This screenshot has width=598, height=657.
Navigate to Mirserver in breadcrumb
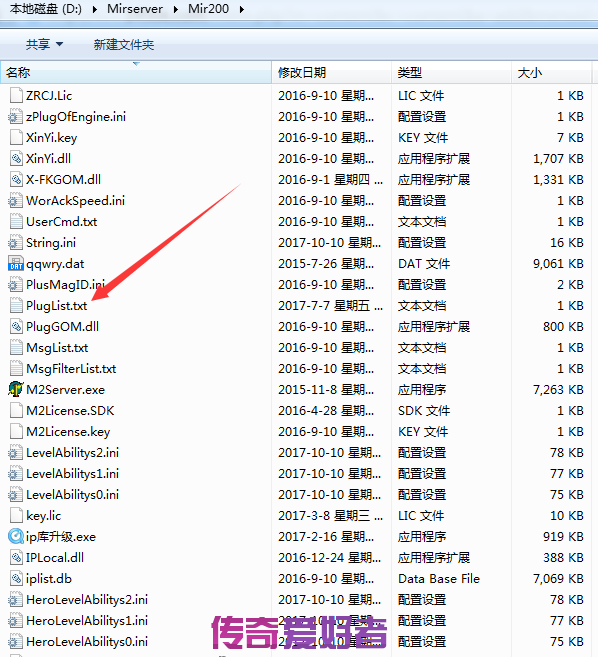coord(135,9)
